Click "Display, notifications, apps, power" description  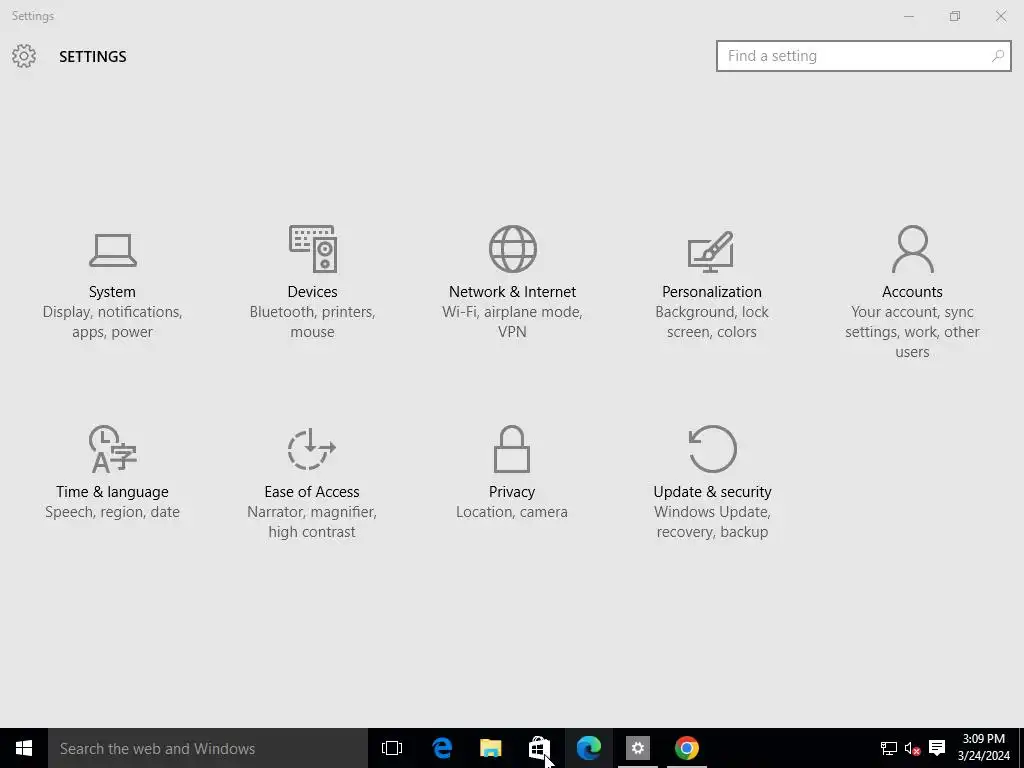(112, 322)
